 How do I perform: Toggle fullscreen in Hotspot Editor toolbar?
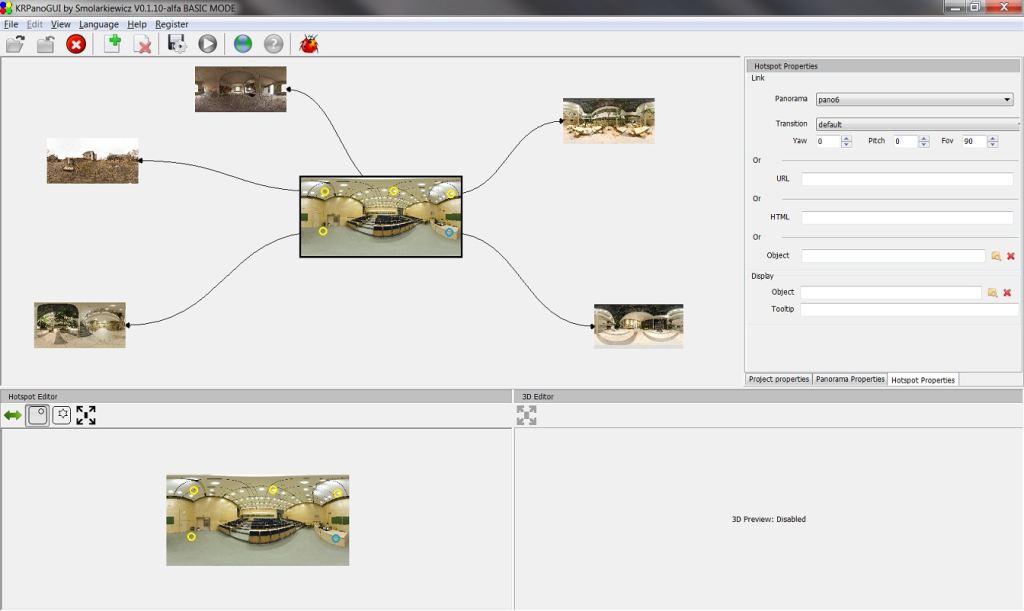coord(86,415)
